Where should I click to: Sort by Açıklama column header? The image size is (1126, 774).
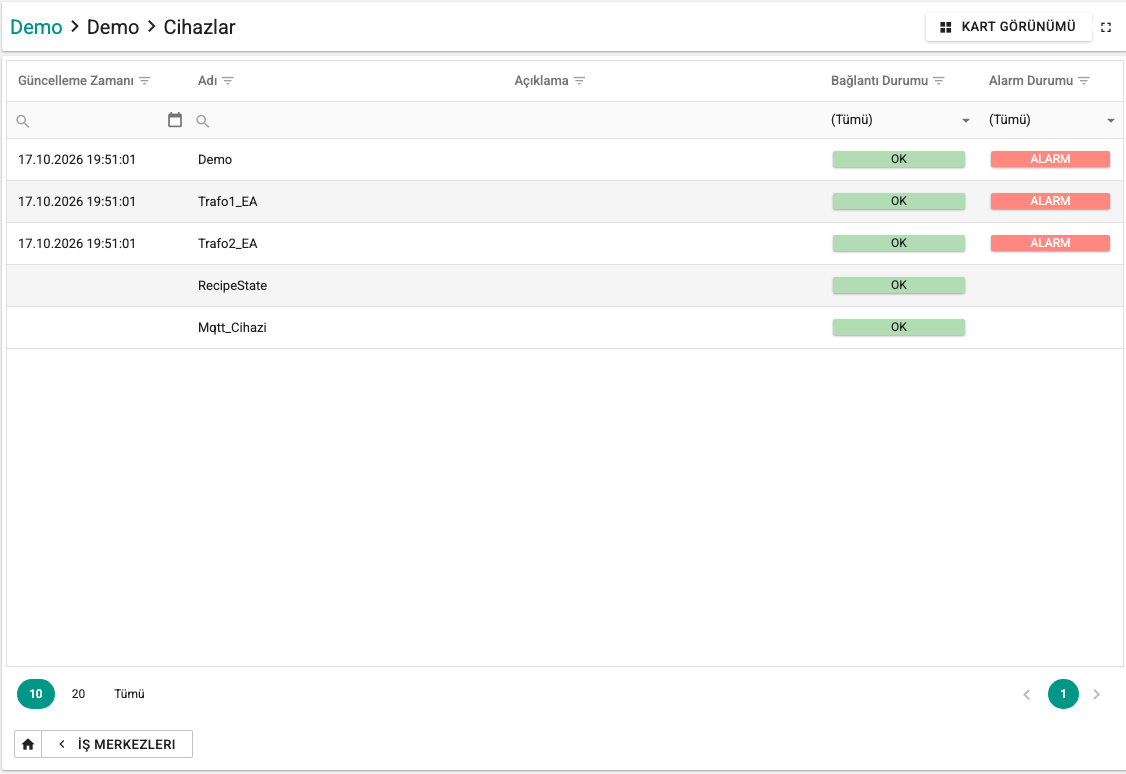coord(541,80)
